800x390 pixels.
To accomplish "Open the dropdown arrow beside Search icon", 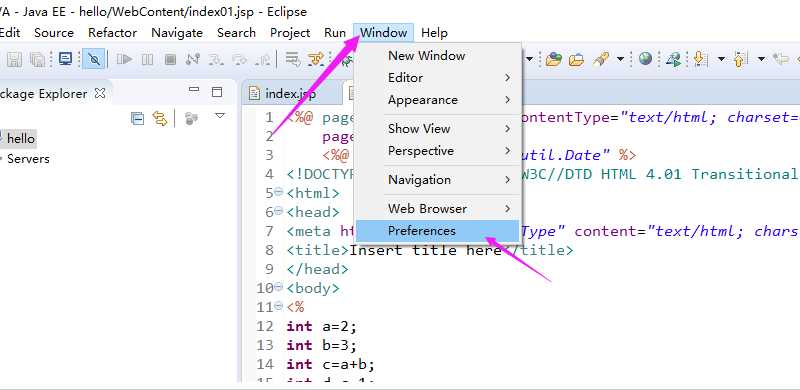I will tap(620, 59).
